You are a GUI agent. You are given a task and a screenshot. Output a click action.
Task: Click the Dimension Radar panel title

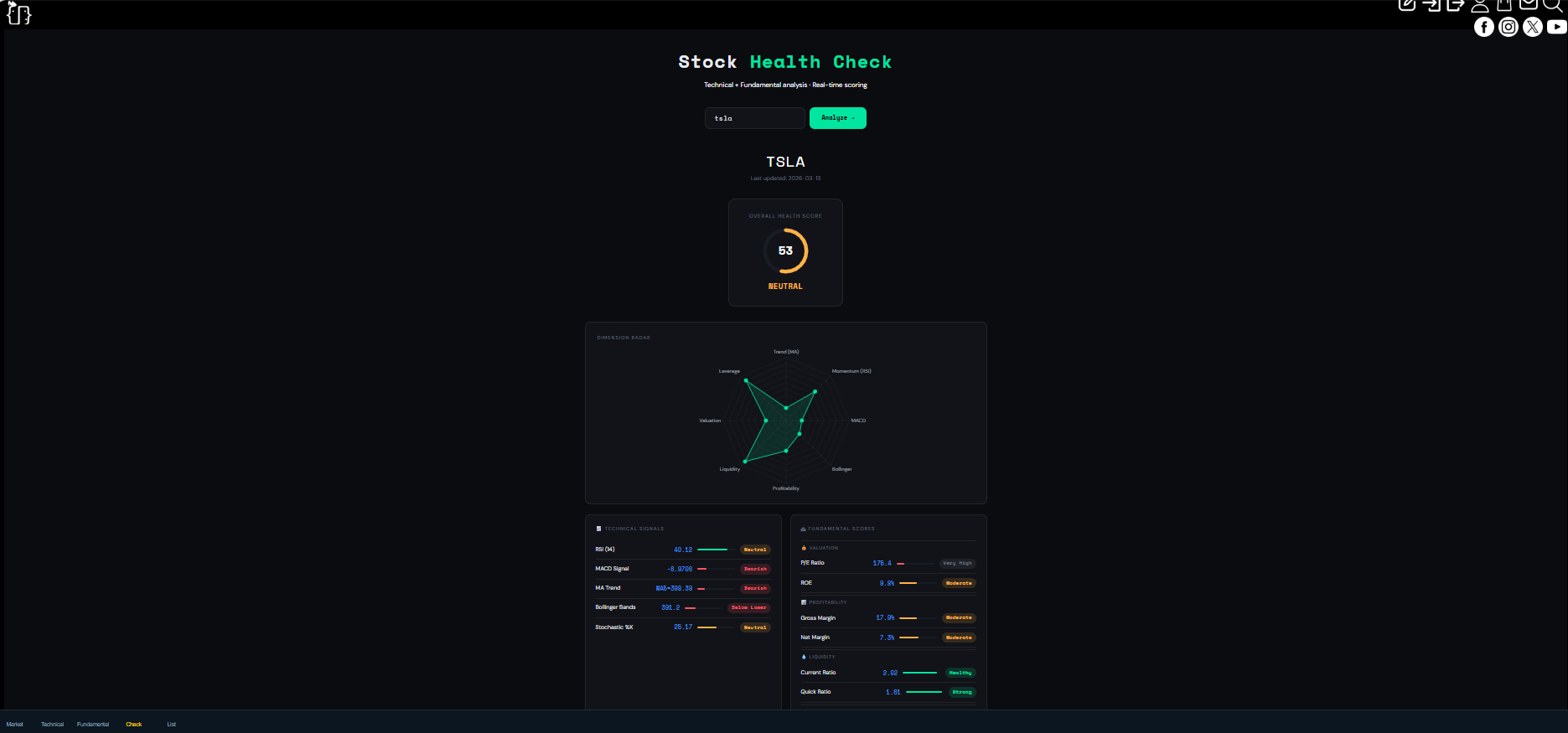pyautogui.click(x=624, y=338)
